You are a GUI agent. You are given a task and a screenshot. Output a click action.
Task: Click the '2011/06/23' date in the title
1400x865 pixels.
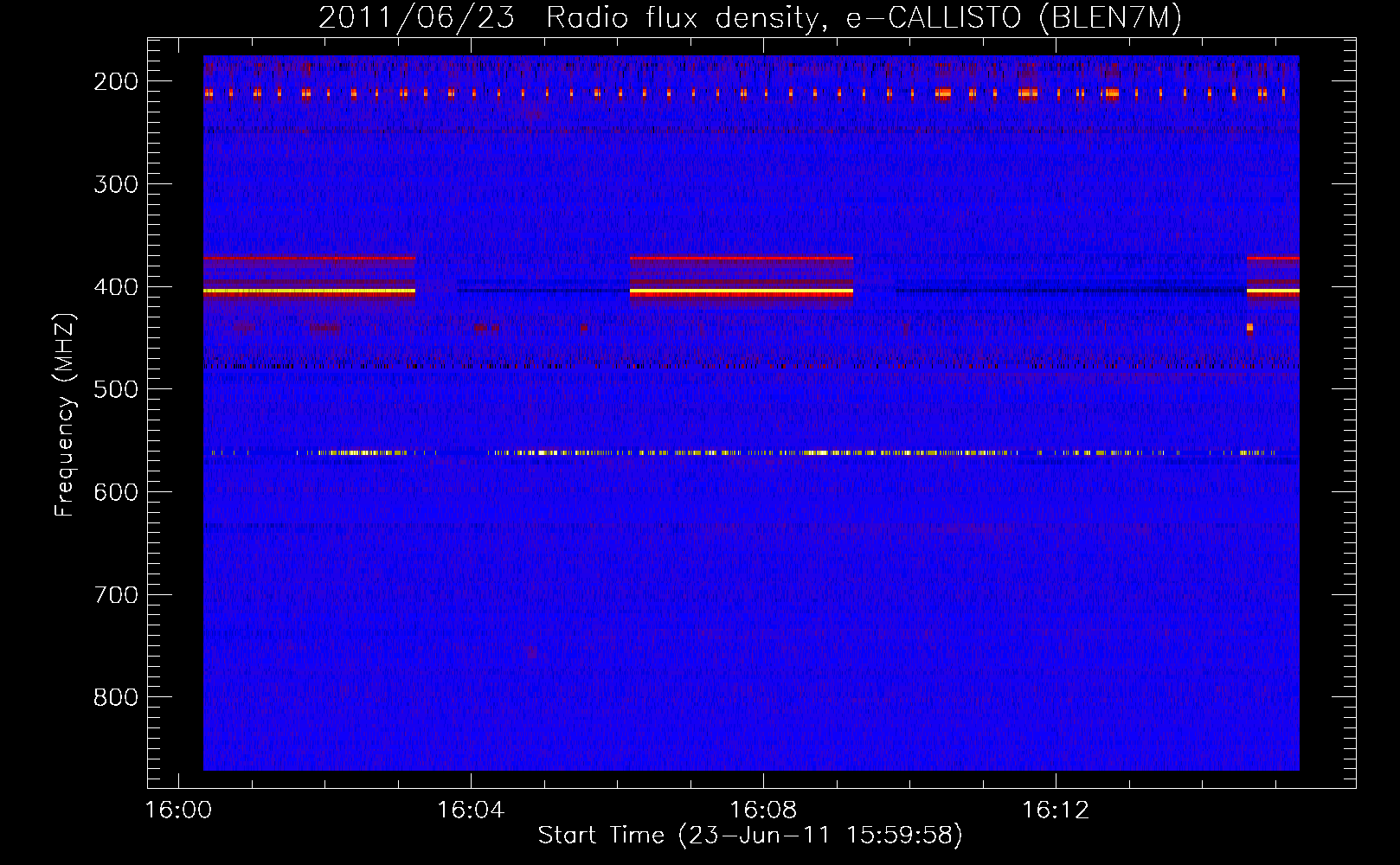[x=417, y=18]
